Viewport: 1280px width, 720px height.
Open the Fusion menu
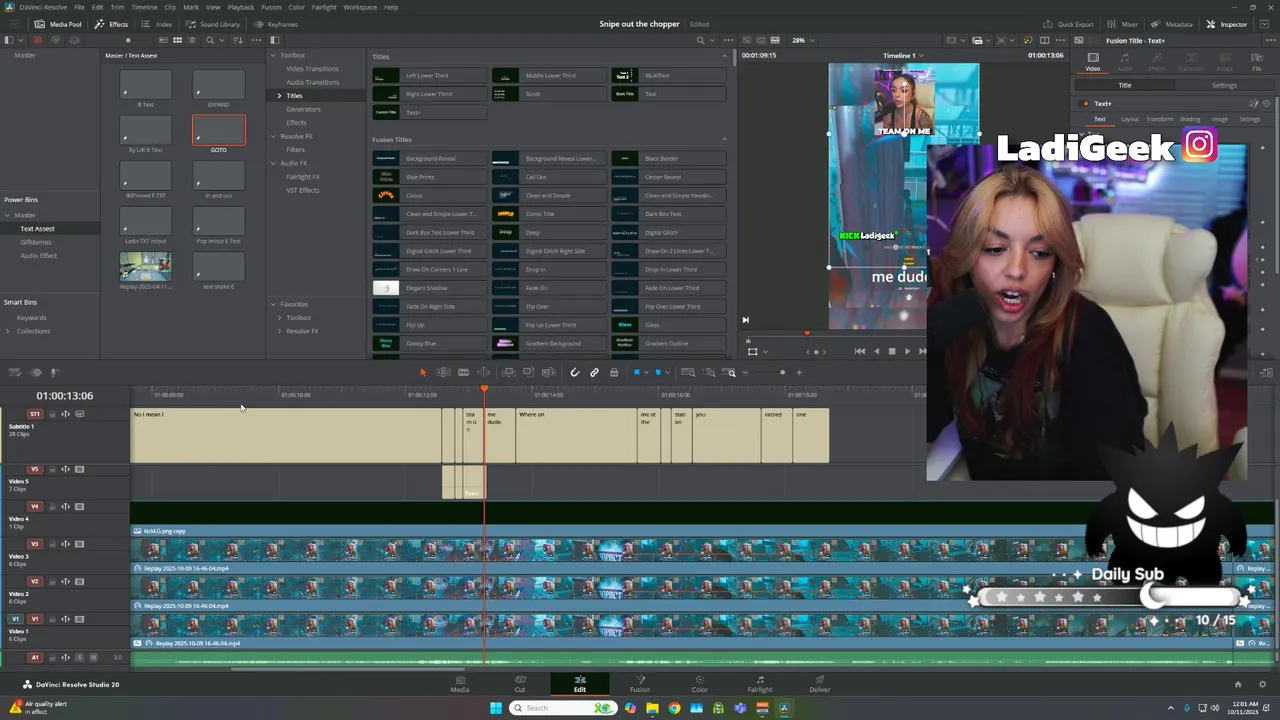point(271,7)
